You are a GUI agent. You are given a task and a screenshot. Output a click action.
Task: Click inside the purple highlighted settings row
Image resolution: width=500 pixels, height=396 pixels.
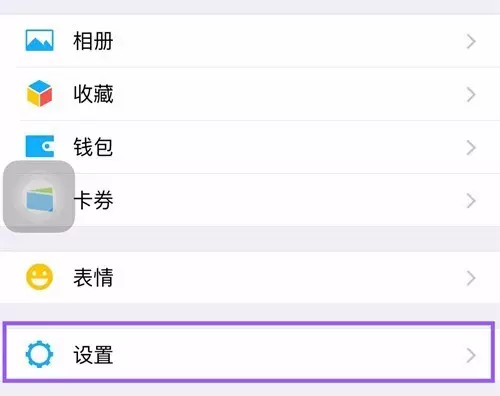click(249, 352)
